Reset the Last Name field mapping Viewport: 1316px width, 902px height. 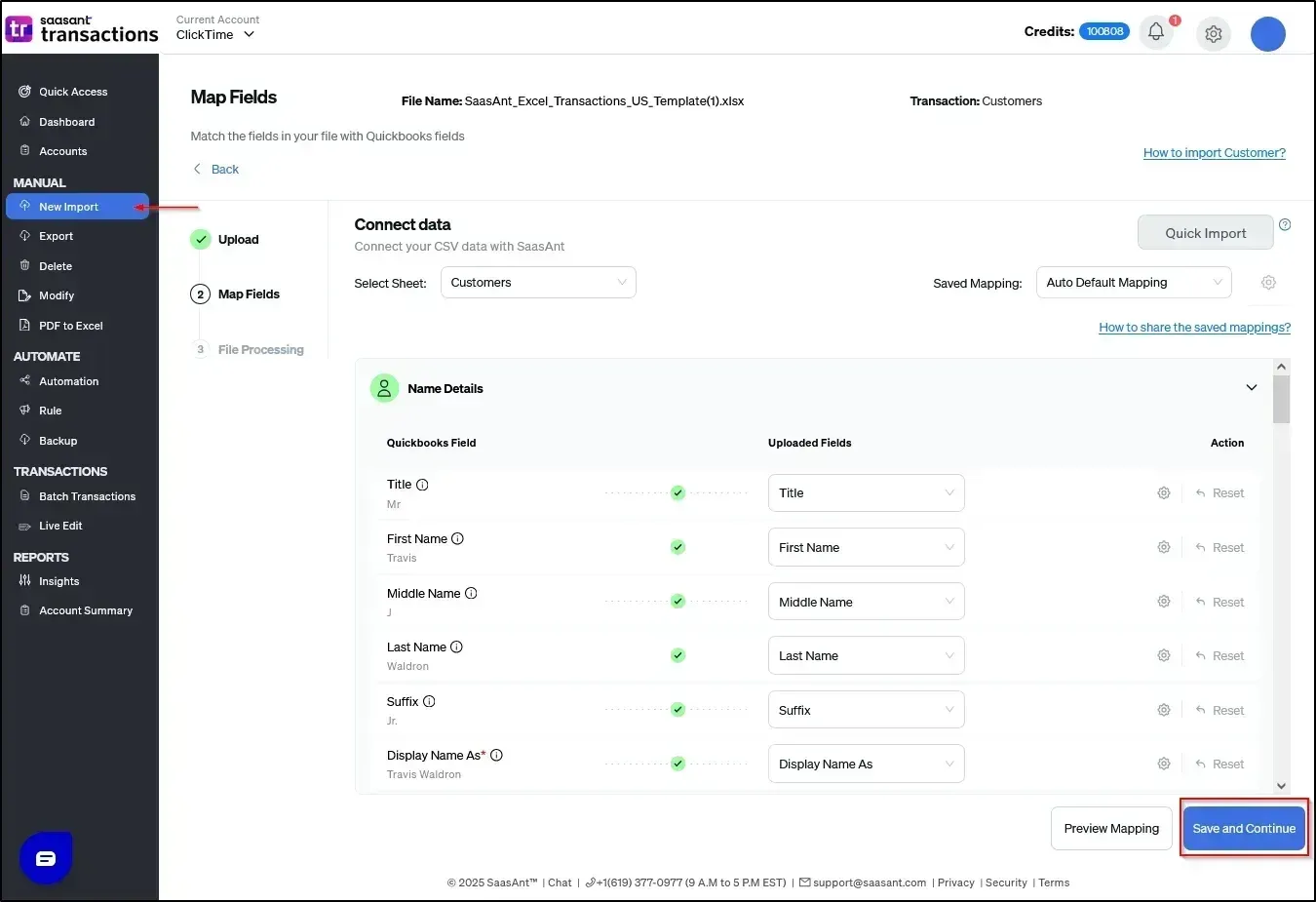click(1220, 656)
